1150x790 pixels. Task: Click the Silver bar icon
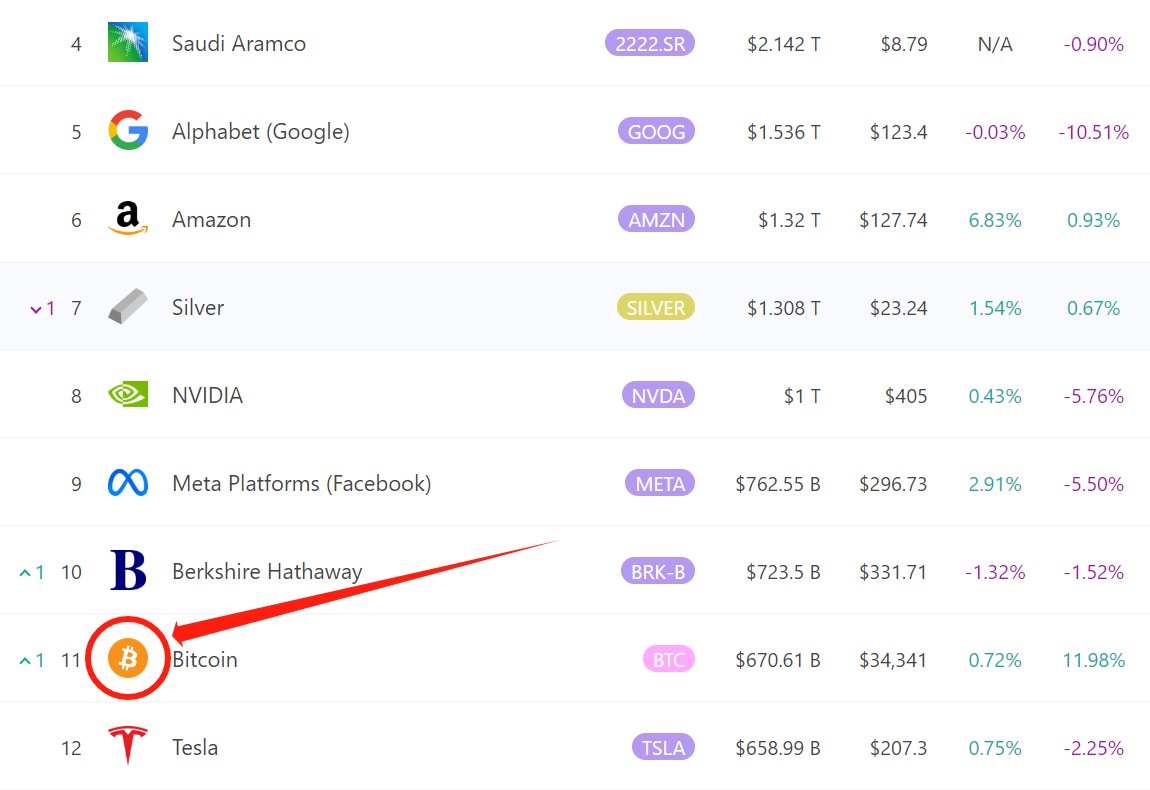(x=128, y=307)
